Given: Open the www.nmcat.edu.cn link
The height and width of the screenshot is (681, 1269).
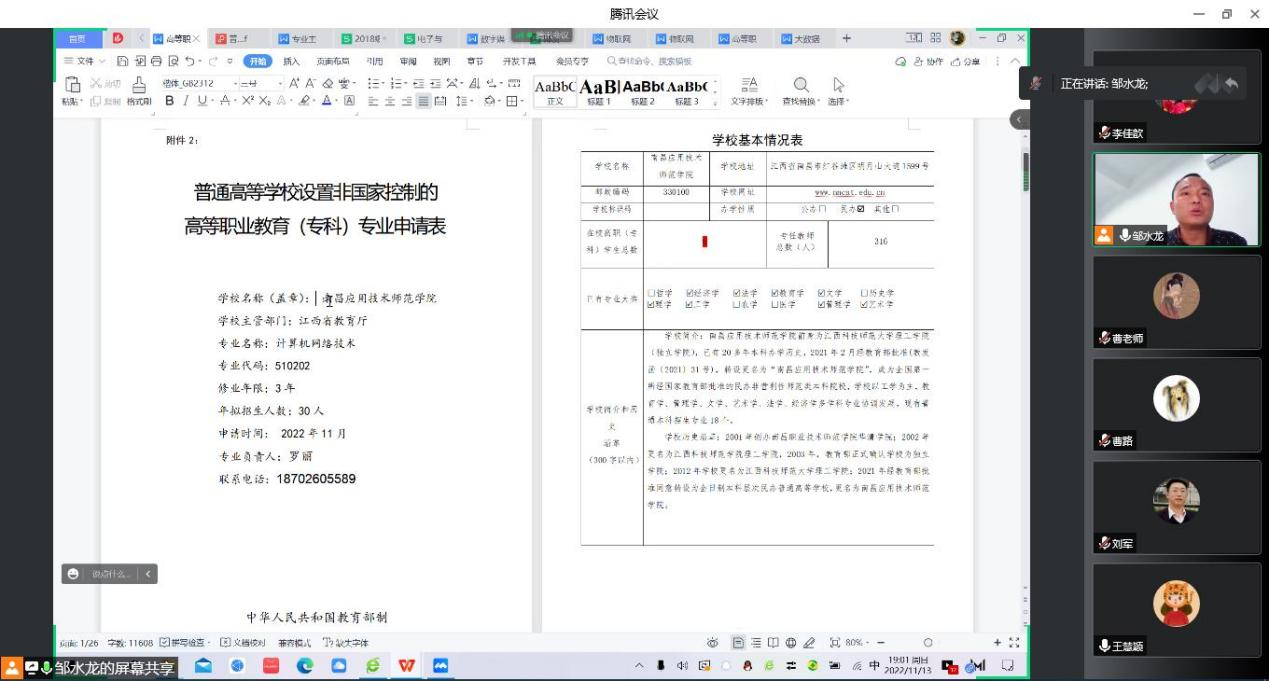Looking at the screenshot, I should [x=850, y=191].
